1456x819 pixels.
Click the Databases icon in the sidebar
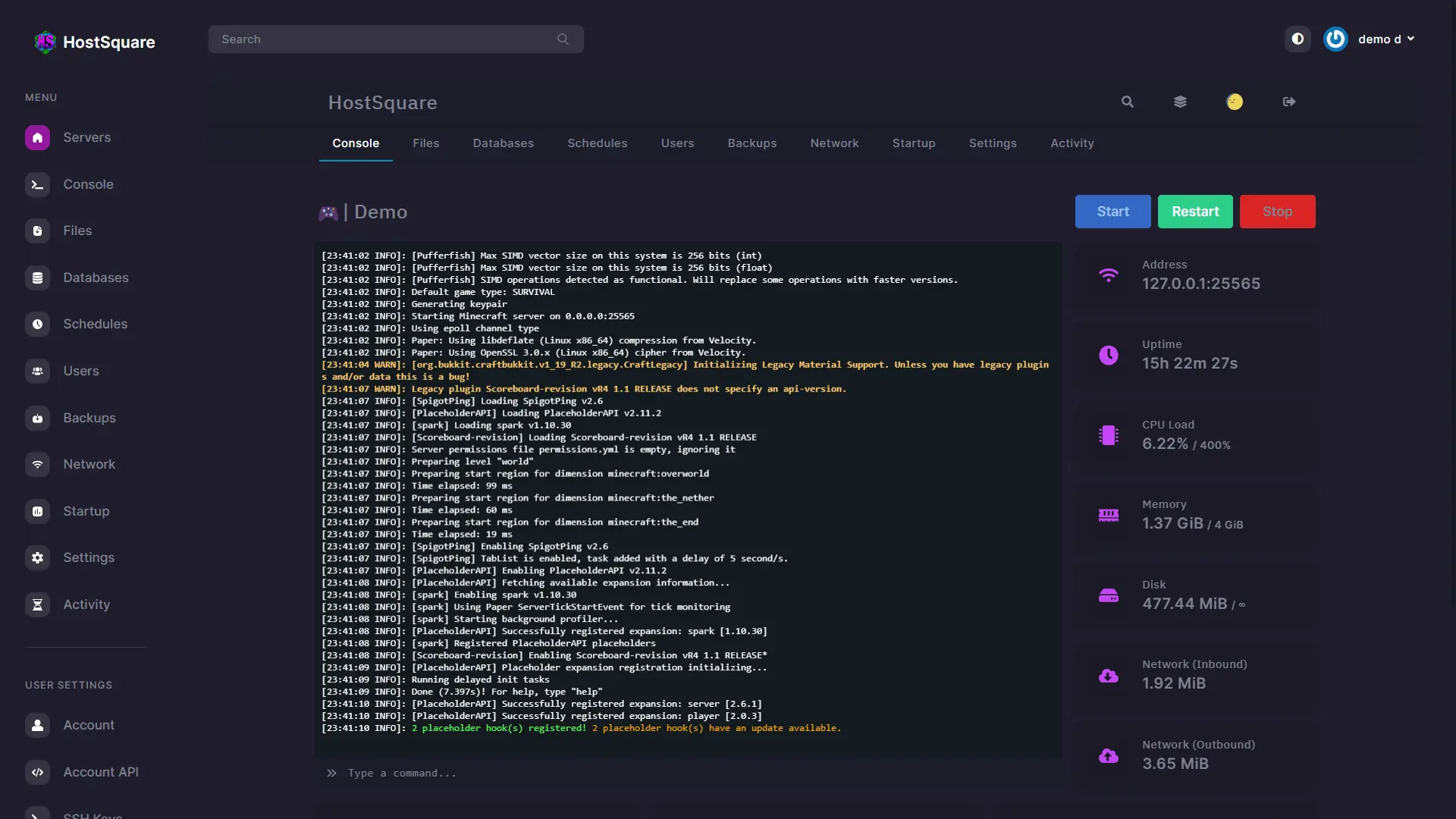[37, 278]
